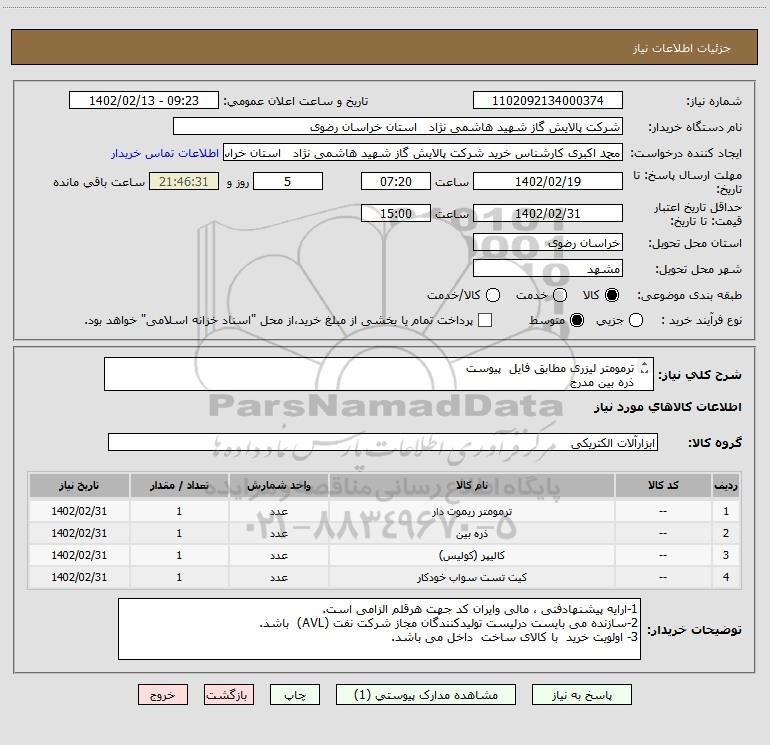Toggle the اسناد خزانه اسلامی payment checkbox
Screen dimensions: 770x745
tap(485, 320)
